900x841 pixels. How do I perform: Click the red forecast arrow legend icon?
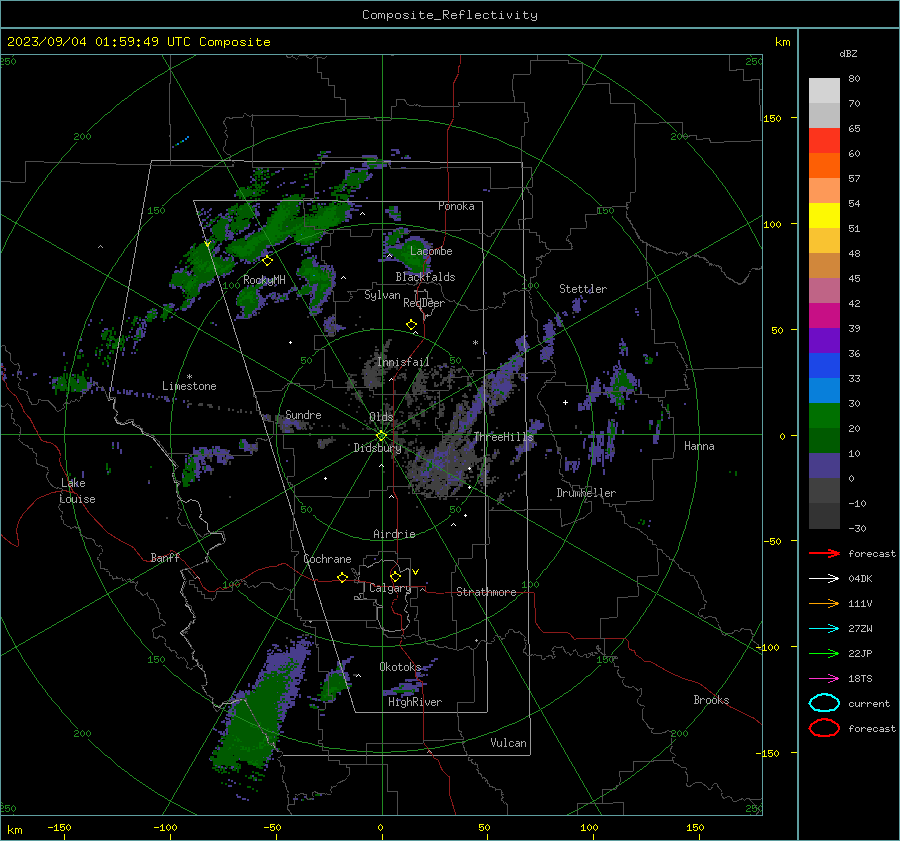824,553
